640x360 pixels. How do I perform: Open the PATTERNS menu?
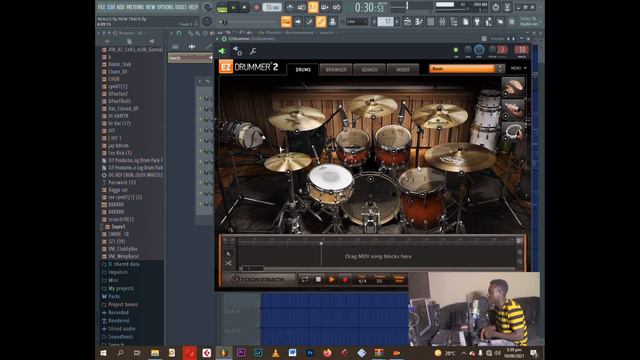click(x=135, y=7)
